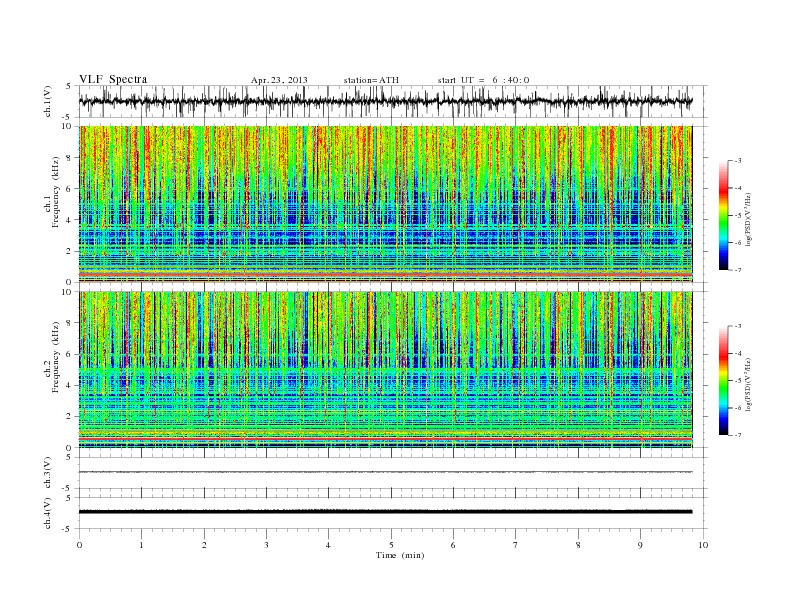Click the ch.2 spectrogram color bar
Screen dimensions: 792x612
(x=723, y=381)
